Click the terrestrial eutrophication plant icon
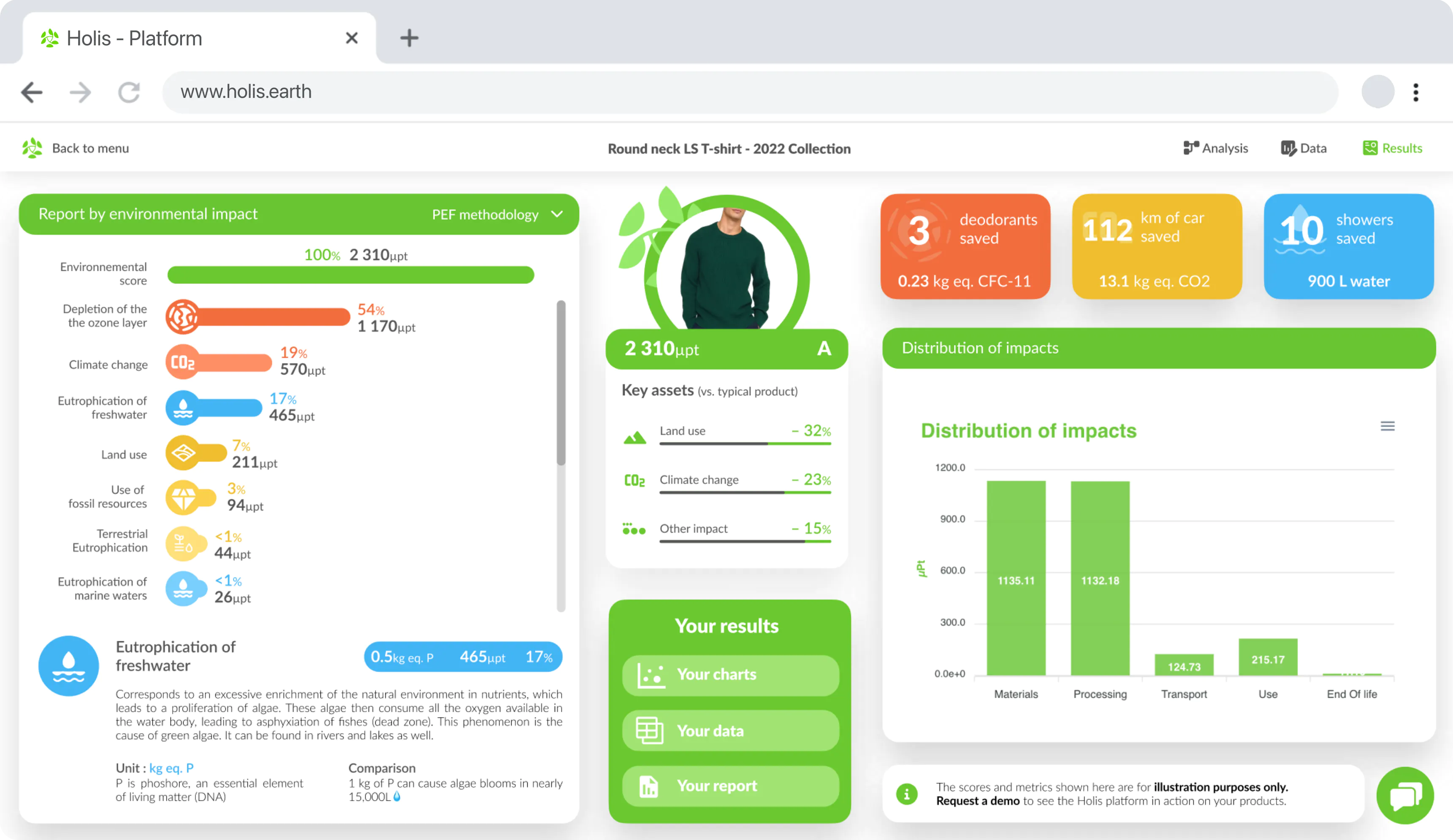The width and height of the screenshot is (1453, 840). 183,543
